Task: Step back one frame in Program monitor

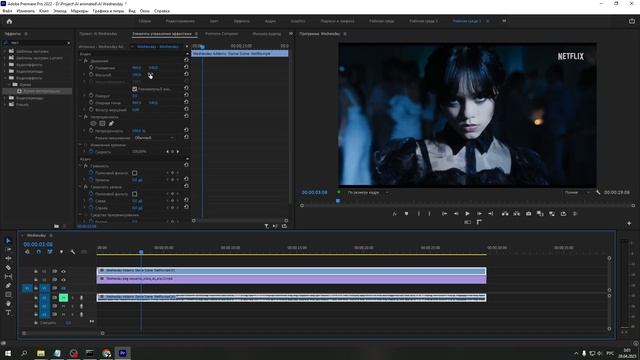Action: [x=456, y=213]
